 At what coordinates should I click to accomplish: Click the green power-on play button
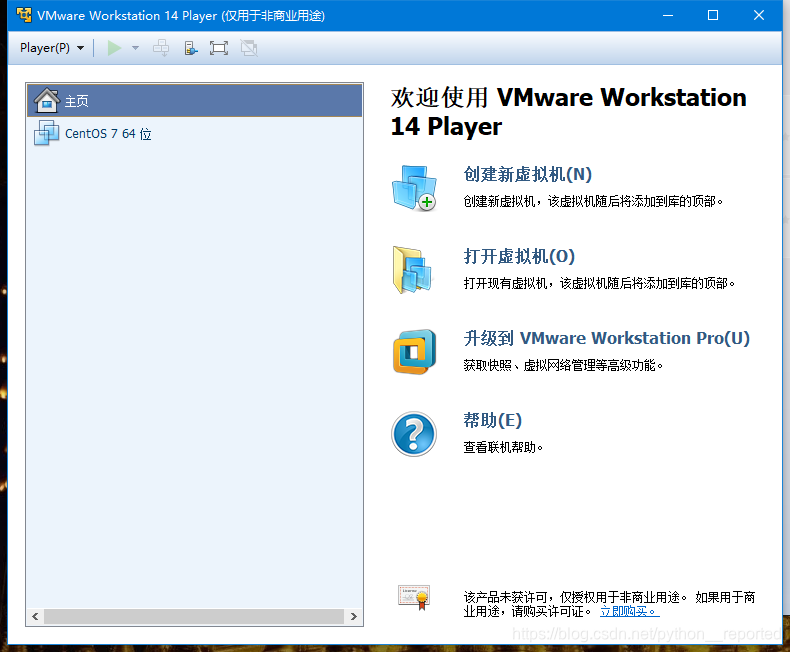tap(114, 48)
